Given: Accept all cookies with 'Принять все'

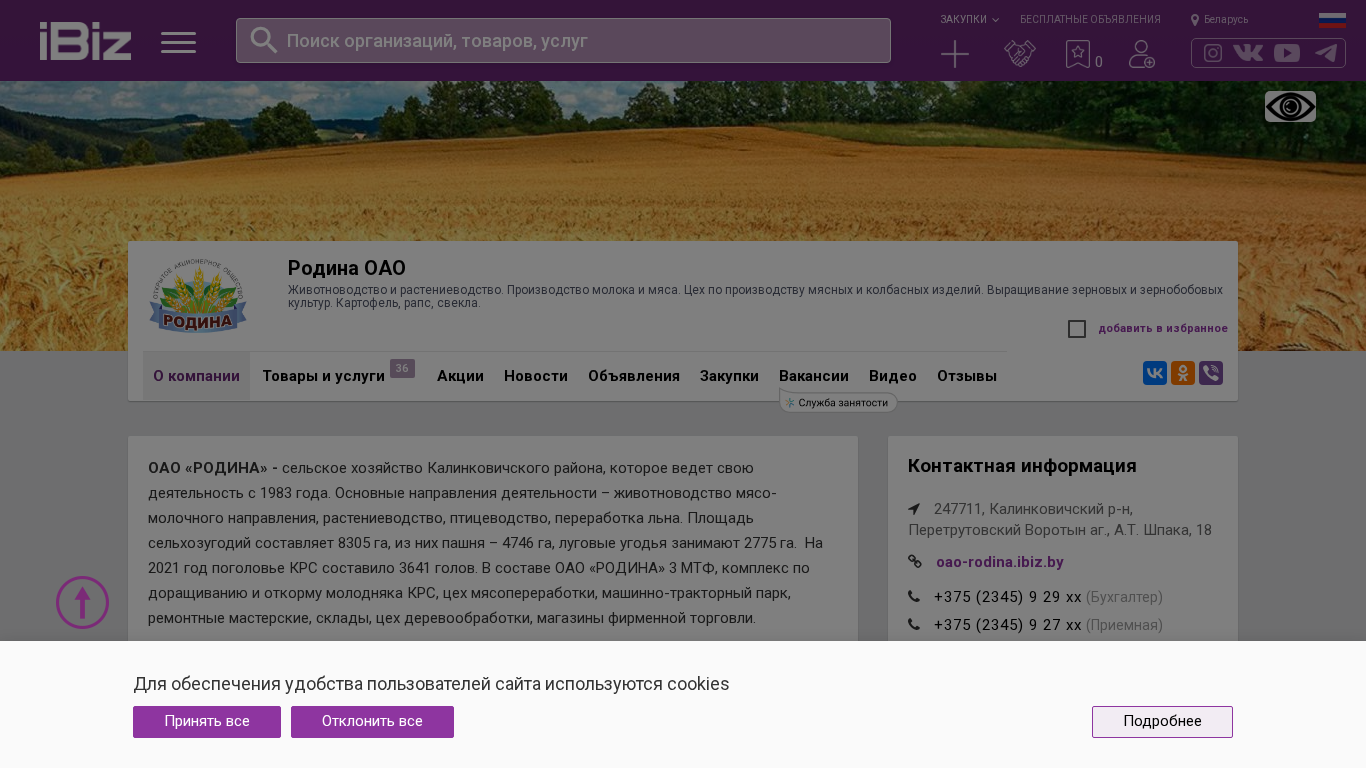Looking at the screenshot, I should pyautogui.click(x=207, y=722).
